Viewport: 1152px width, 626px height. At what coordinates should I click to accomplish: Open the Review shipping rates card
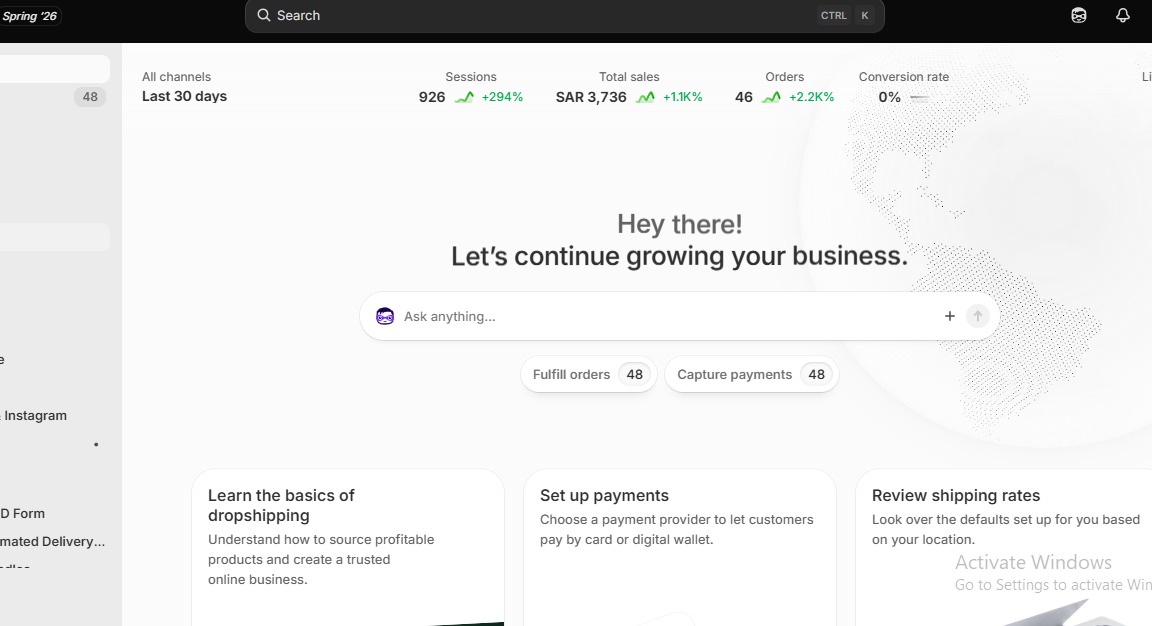pyautogui.click(x=1004, y=547)
